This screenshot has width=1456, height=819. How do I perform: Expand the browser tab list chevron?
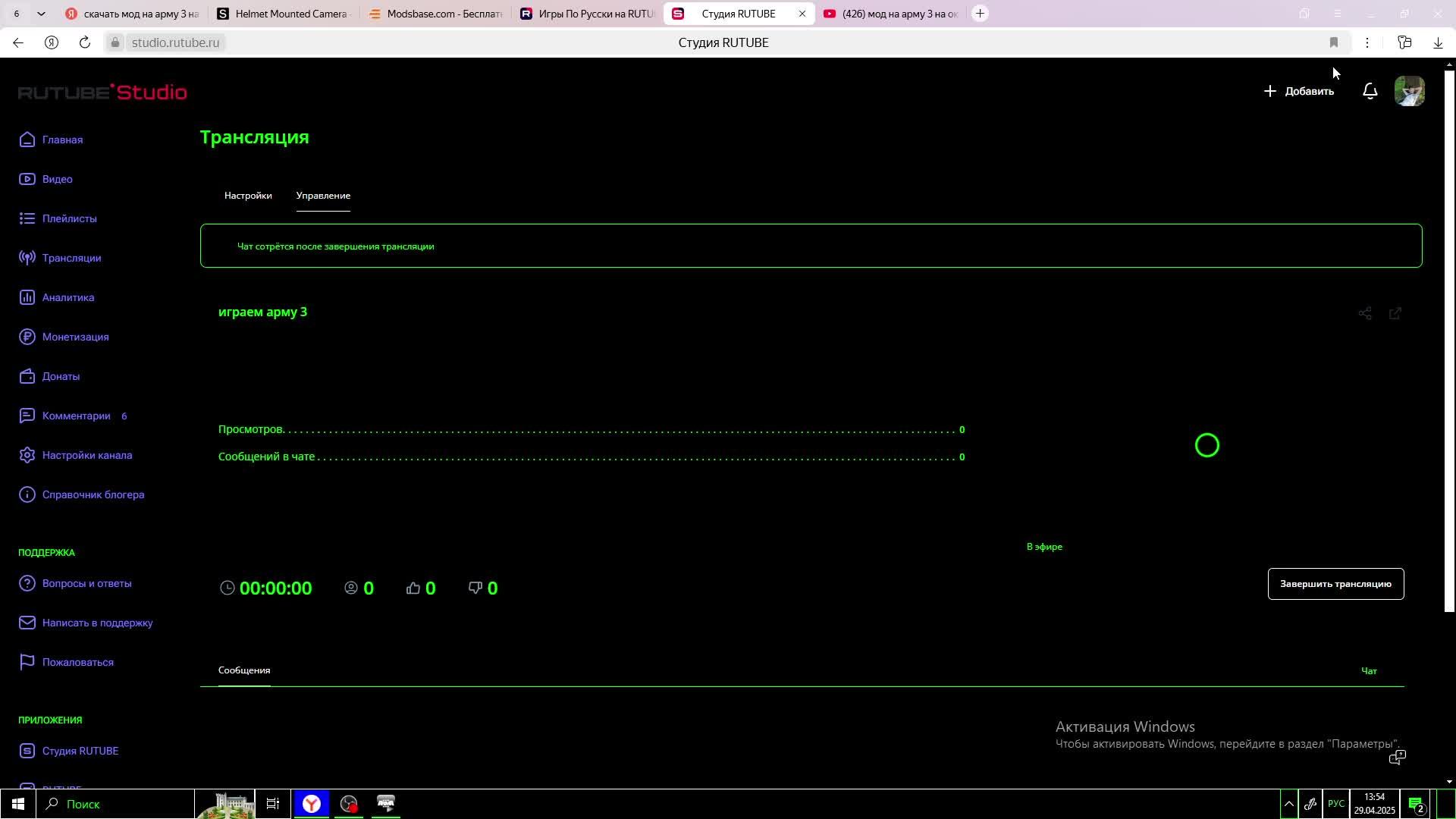[x=41, y=14]
